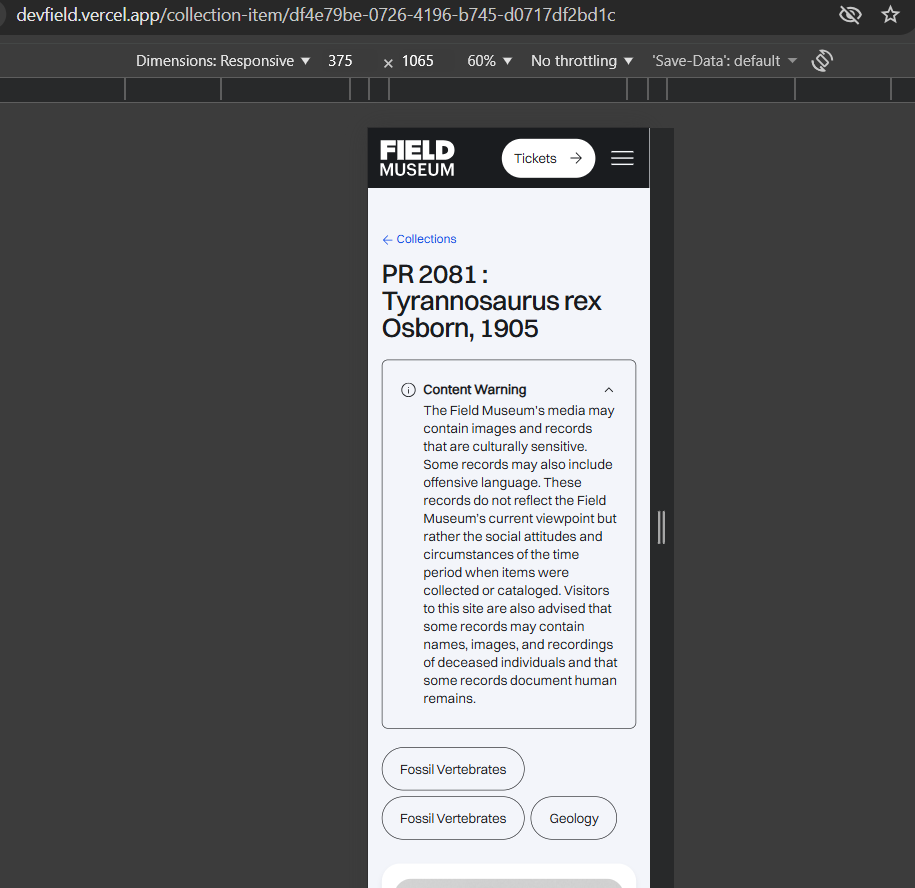The image size is (915, 888).
Task: Click the height field showing 1065
Action: 418,61
